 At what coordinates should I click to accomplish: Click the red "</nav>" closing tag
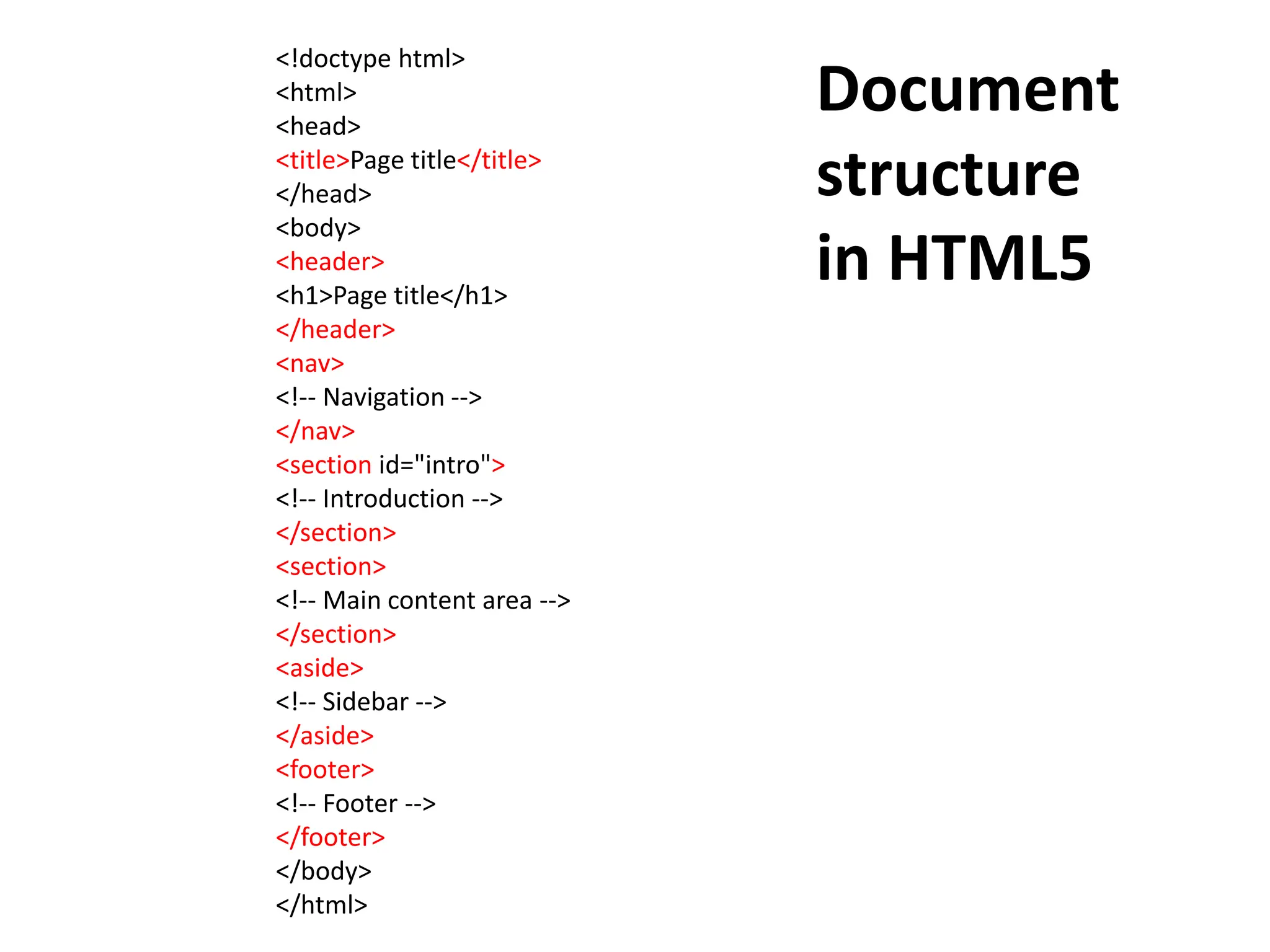(316, 431)
